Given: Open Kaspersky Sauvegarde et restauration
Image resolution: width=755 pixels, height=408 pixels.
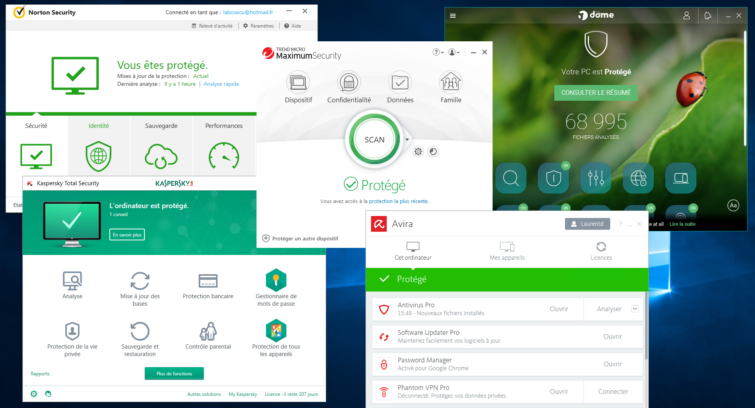Looking at the screenshot, I should click(140, 331).
